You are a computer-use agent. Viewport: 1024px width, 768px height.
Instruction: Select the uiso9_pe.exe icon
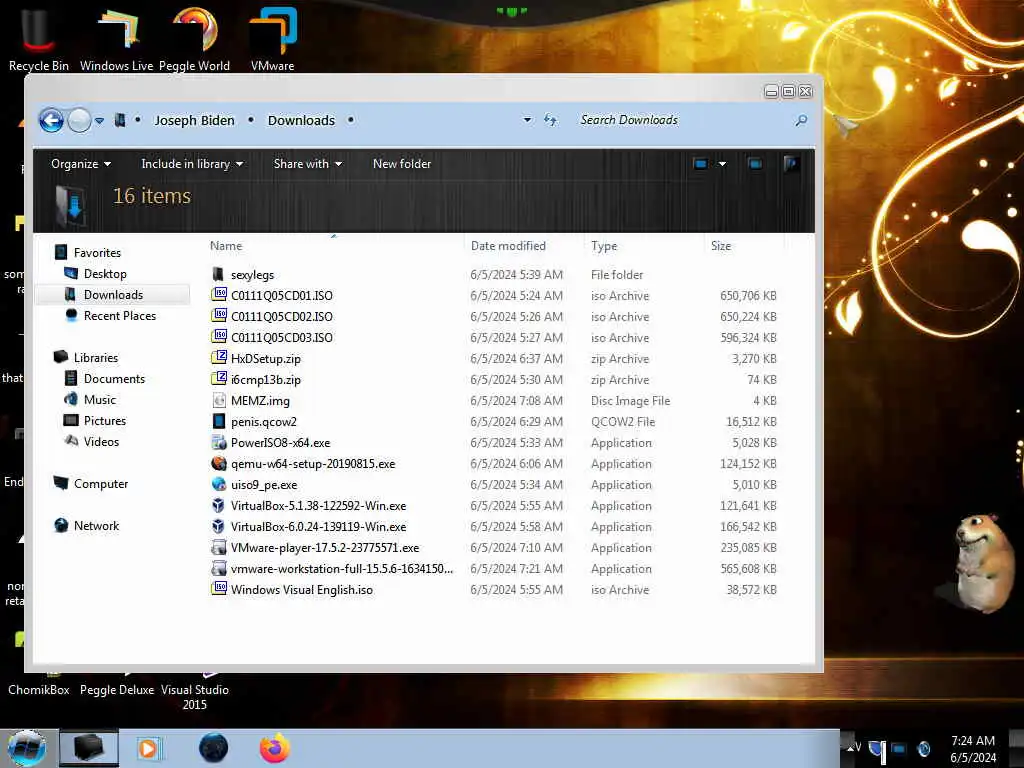click(x=219, y=484)
